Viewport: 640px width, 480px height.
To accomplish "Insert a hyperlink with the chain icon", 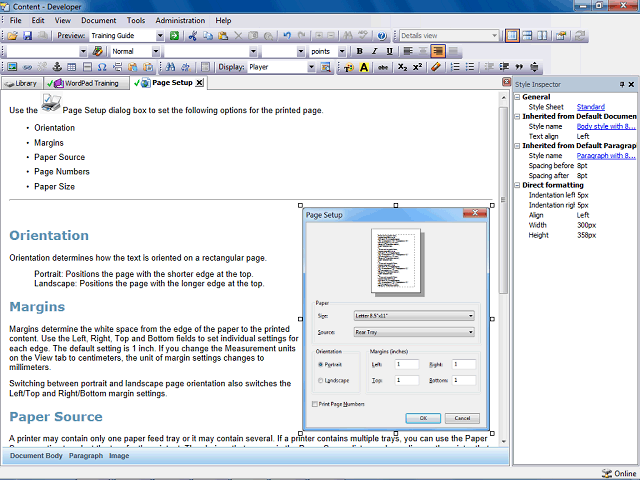I will [x=27, y=67].
